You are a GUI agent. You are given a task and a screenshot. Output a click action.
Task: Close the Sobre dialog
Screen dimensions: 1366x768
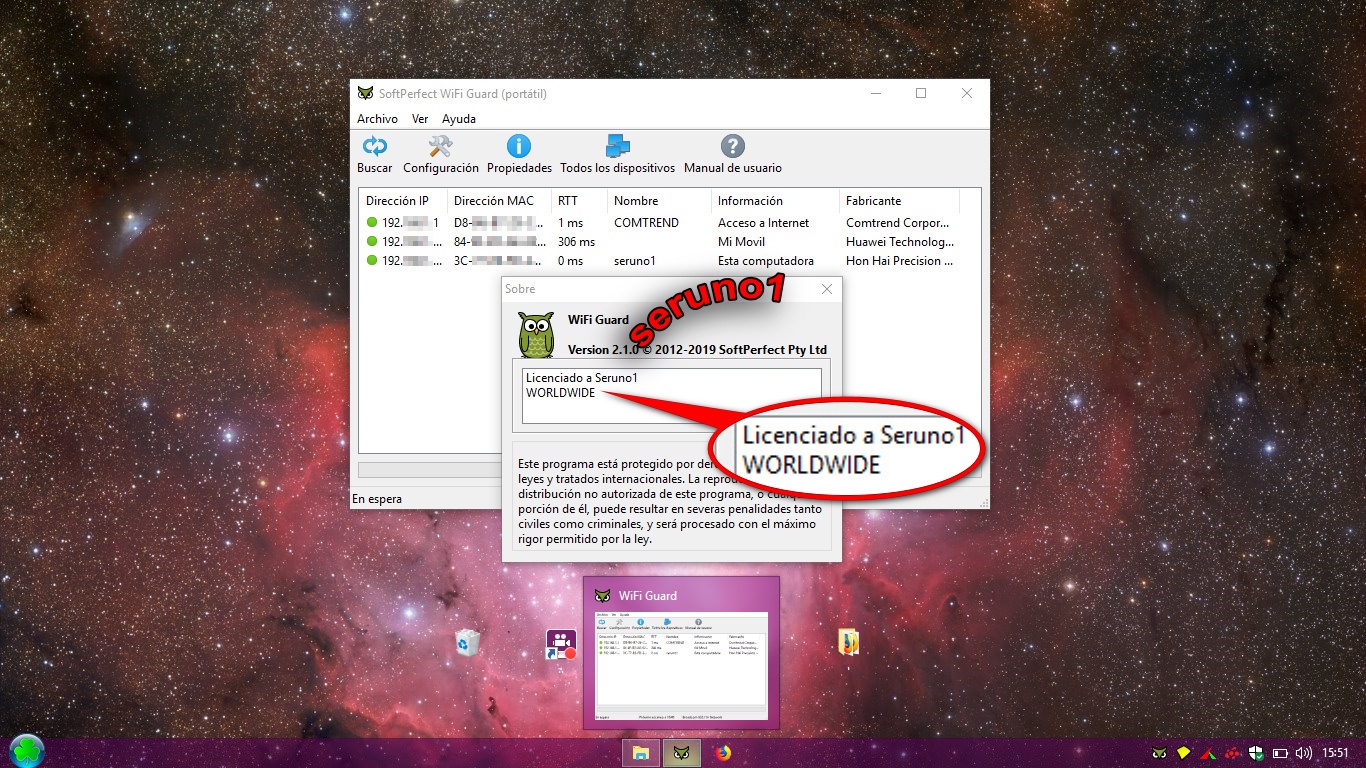[x=826, y=289]
